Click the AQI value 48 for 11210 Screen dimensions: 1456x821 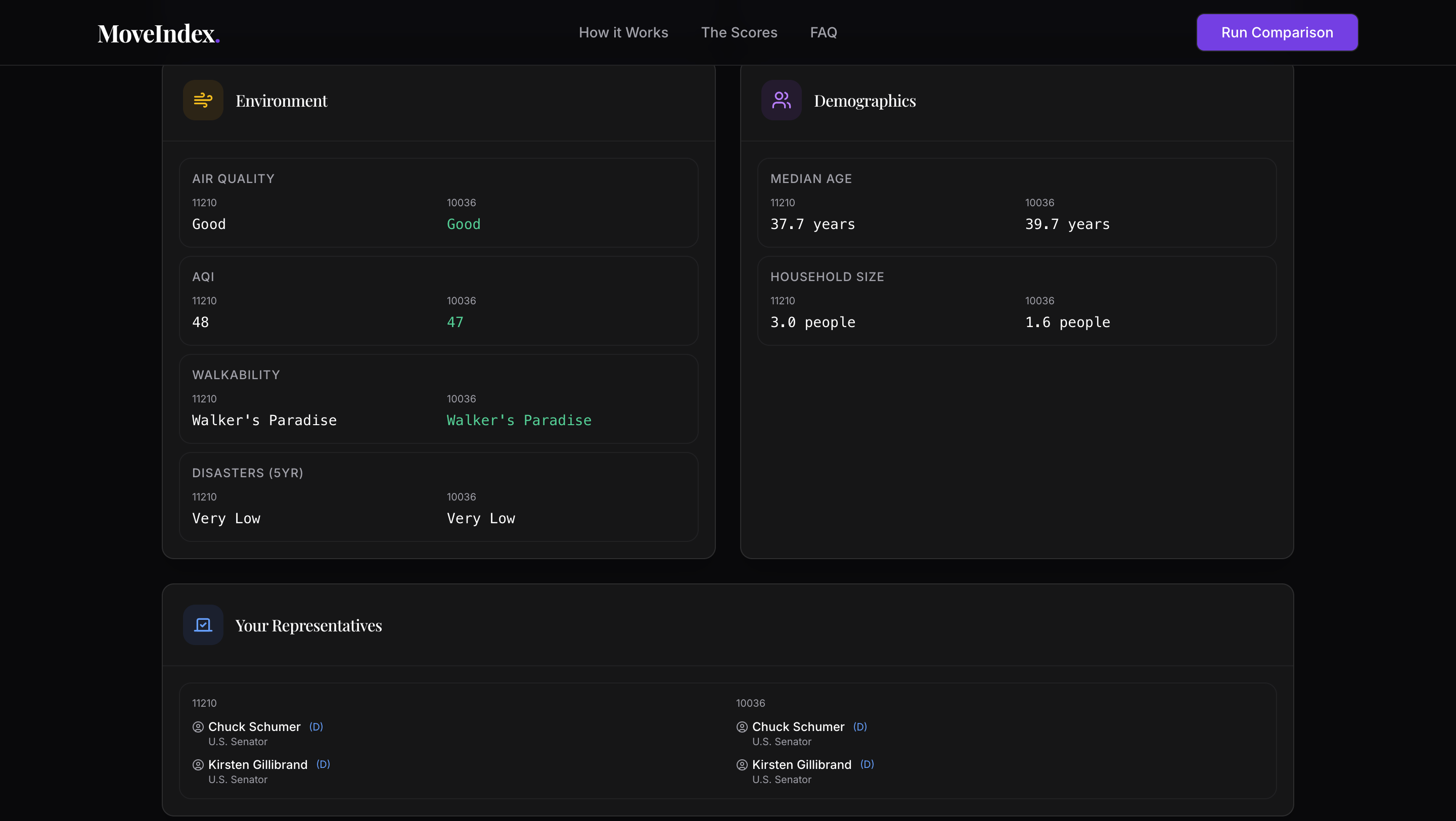click(200, 322)
